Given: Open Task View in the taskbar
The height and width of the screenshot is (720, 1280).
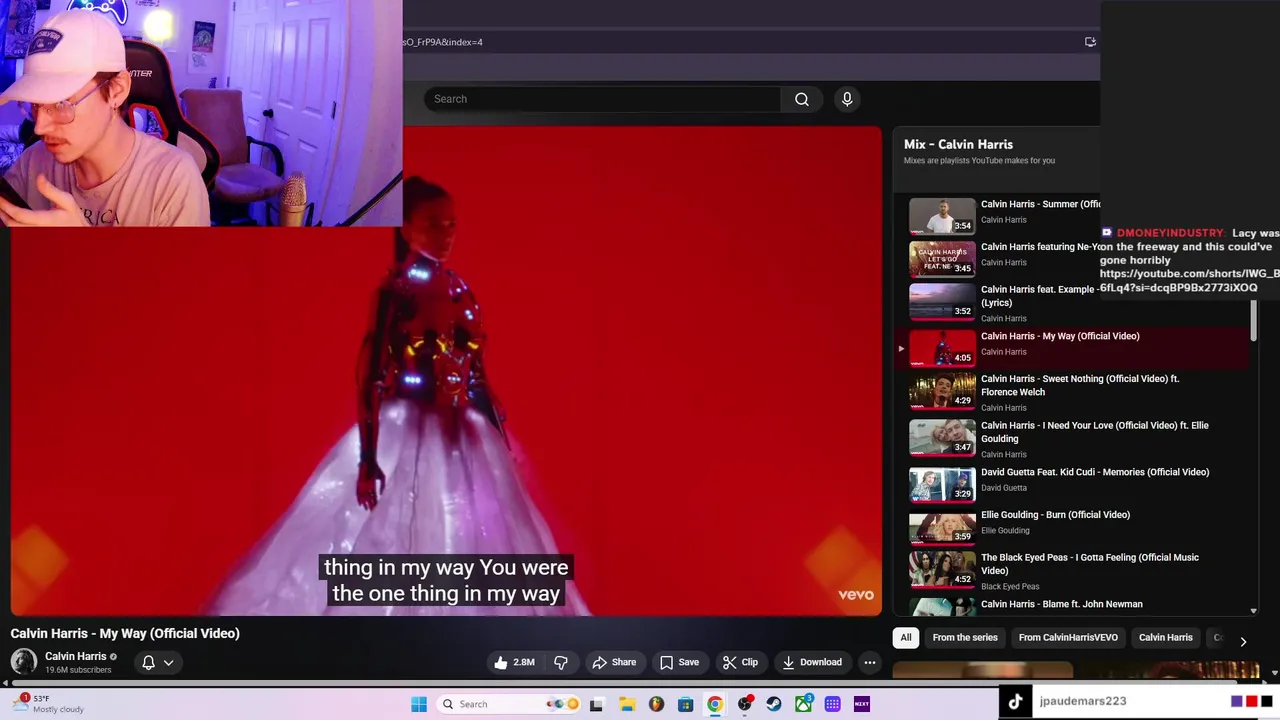Looking at the screenshot, I should [x=597, y=704].
